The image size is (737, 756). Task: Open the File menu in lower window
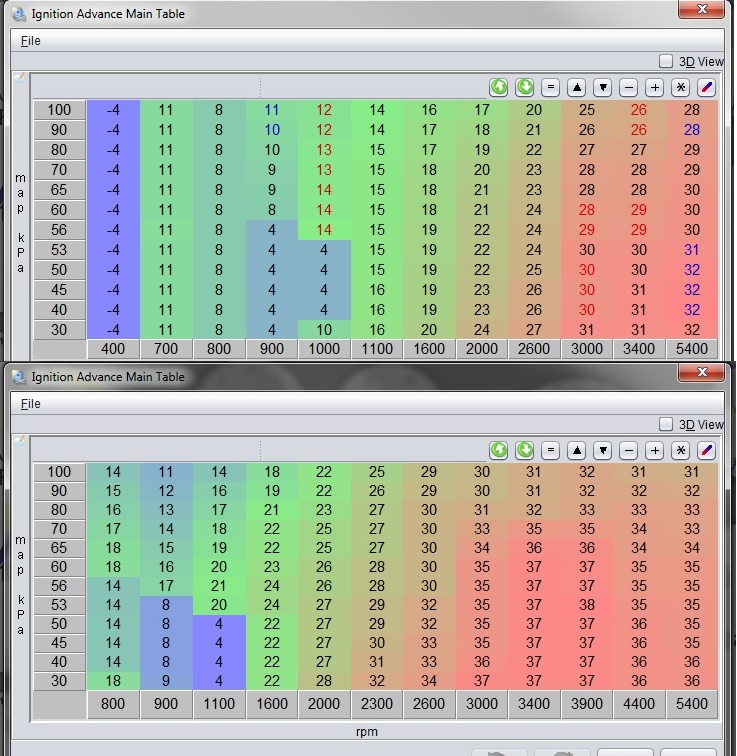click(x=31, y=404)
